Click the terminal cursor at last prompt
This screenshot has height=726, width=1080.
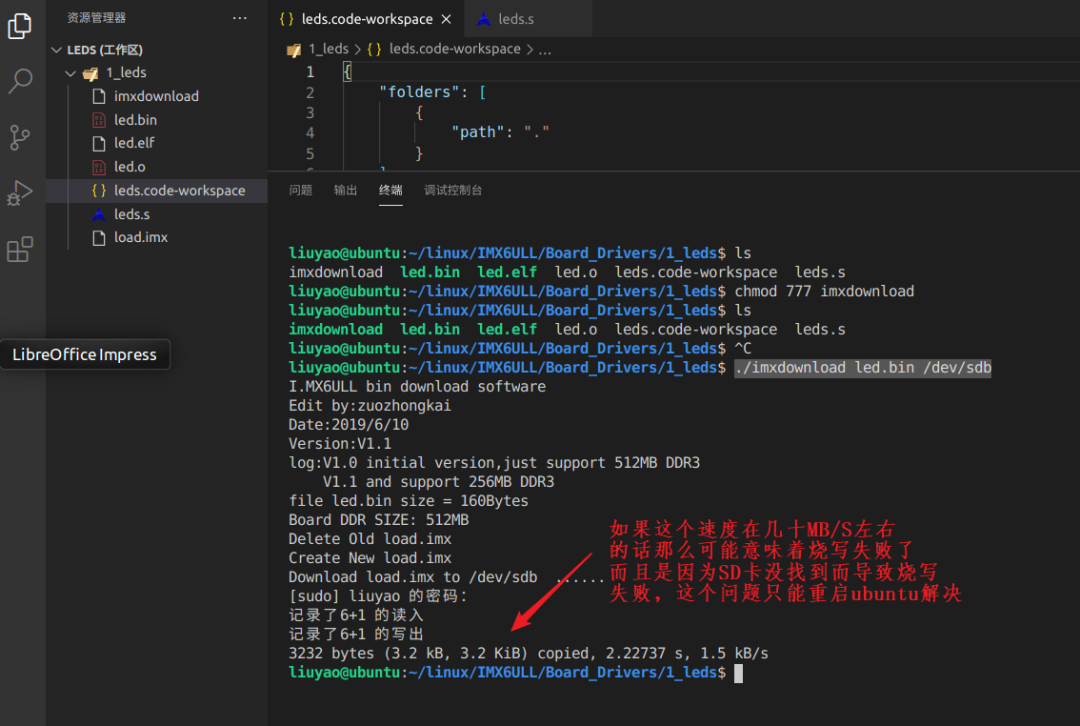738,673
